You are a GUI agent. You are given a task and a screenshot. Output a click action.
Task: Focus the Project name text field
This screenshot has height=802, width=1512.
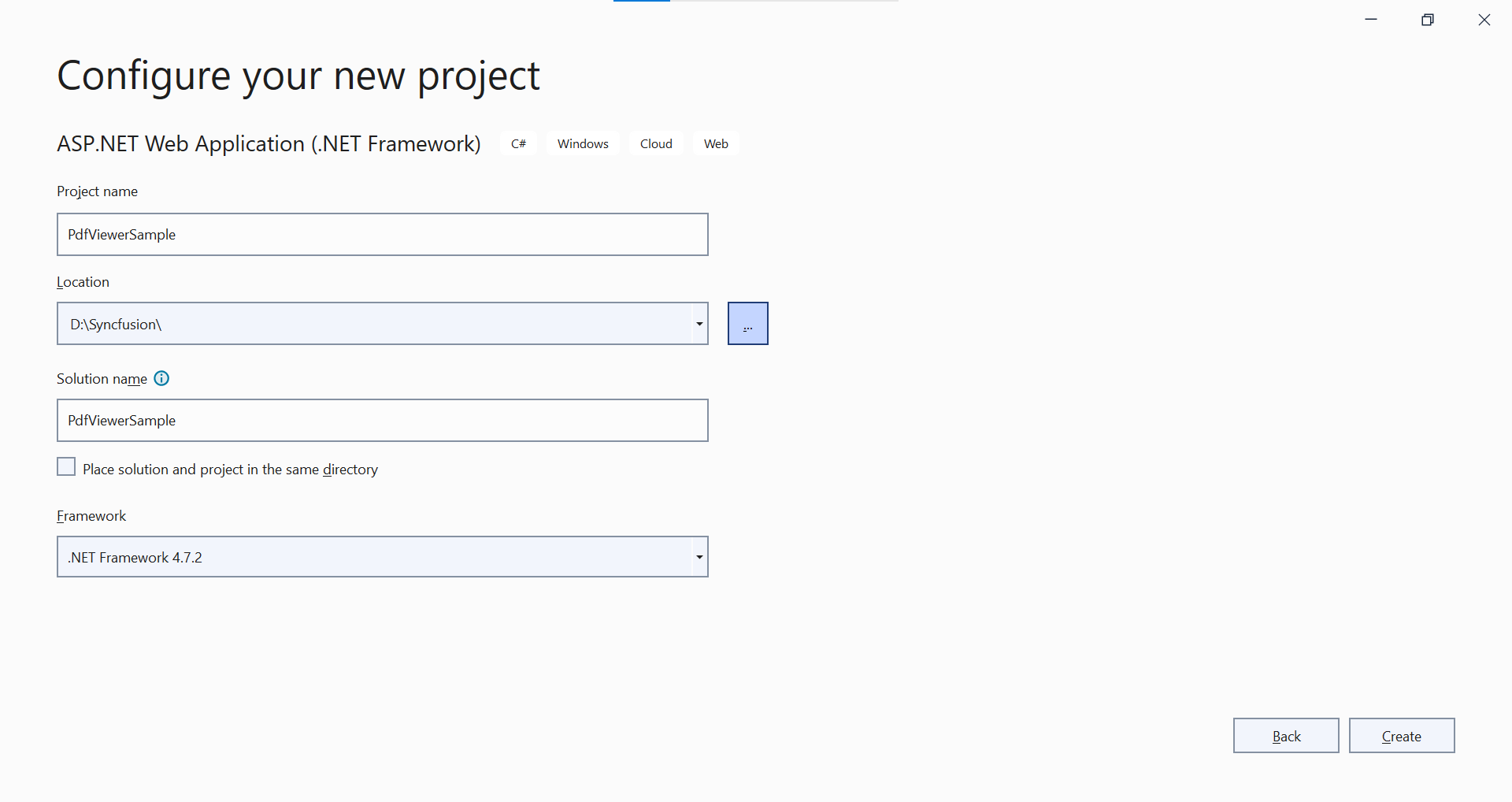(x=382, y=235)
